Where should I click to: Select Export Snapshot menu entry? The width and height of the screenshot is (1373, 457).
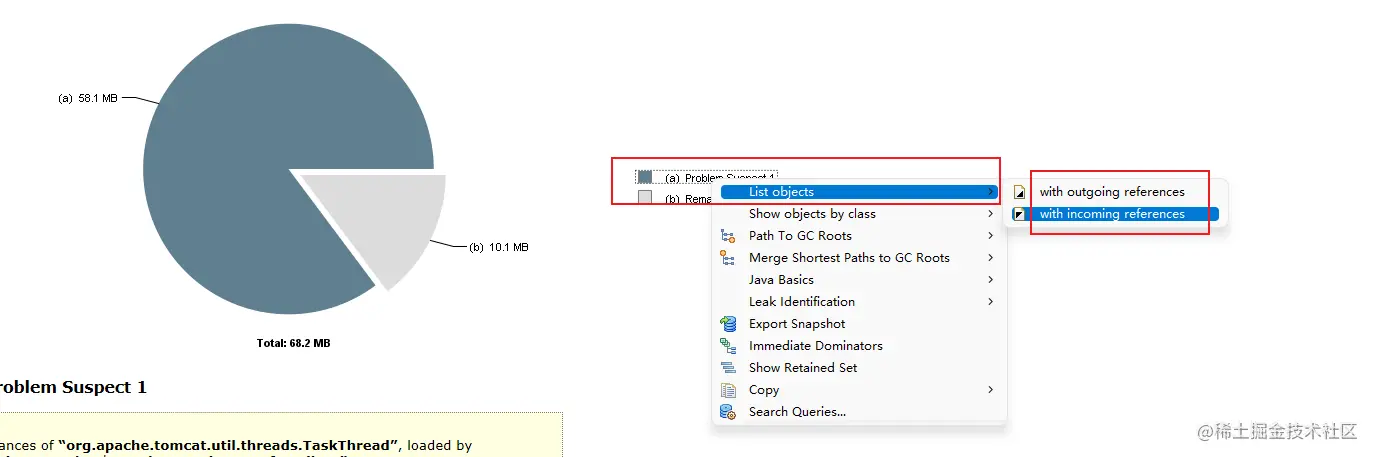(859, 324)
